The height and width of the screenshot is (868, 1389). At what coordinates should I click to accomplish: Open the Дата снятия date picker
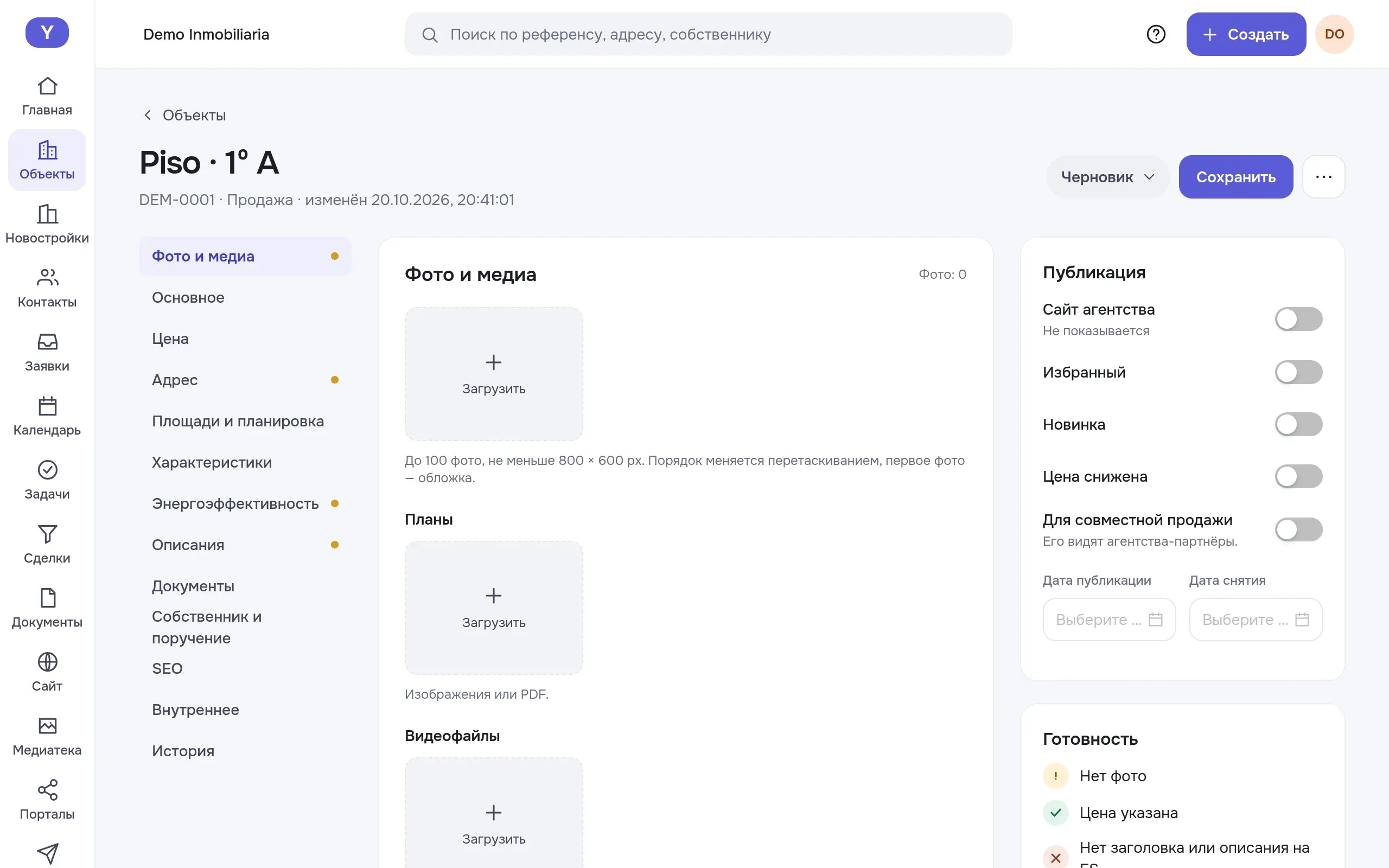coord(1256,620)
